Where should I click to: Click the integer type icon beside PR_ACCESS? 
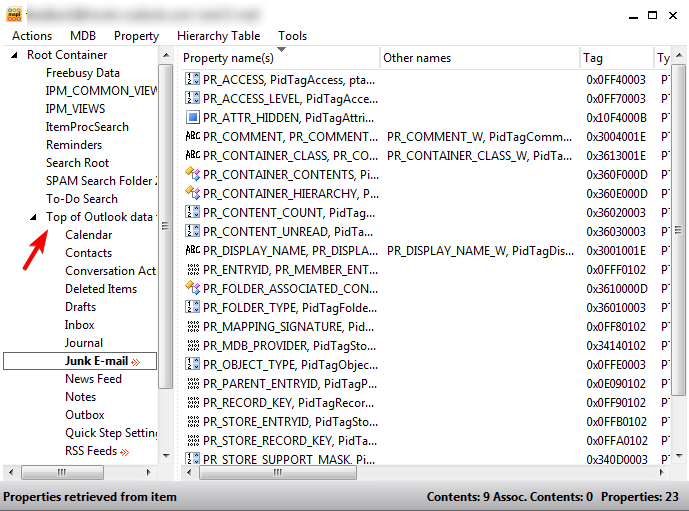tap(192, 80)
